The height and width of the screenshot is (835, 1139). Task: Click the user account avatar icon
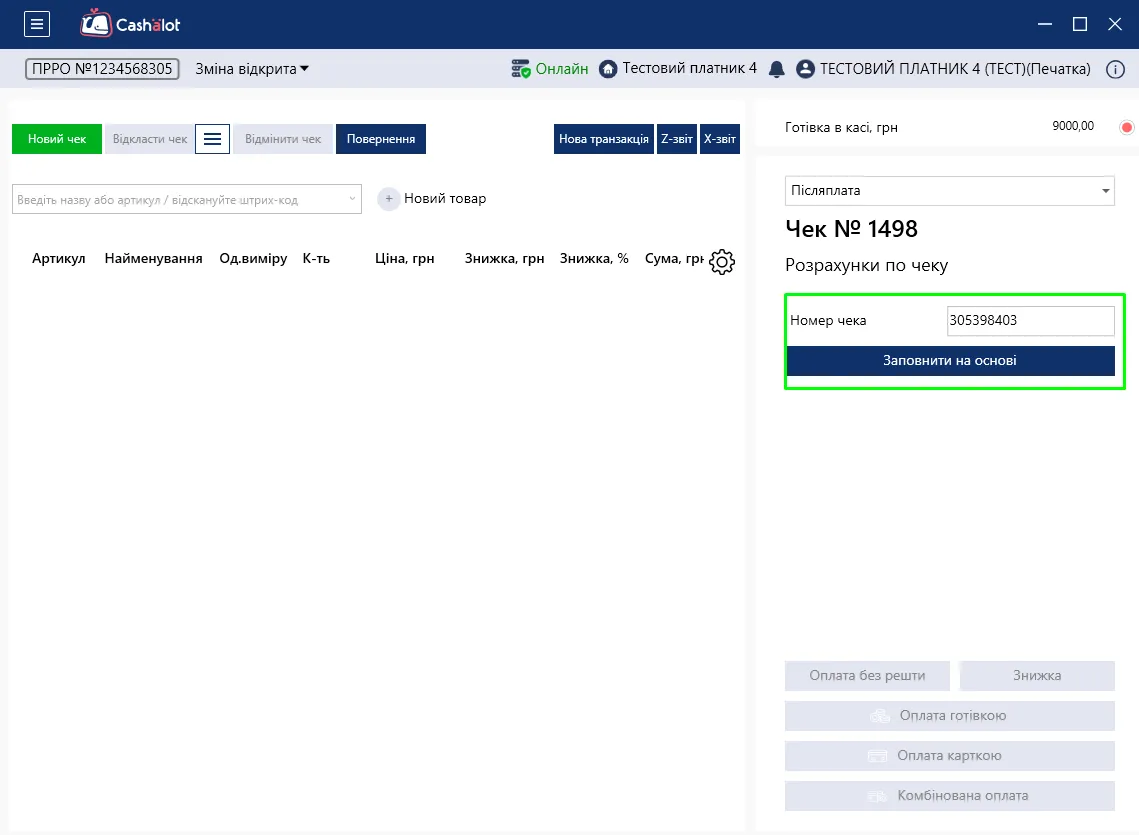[x=805, y=69]
